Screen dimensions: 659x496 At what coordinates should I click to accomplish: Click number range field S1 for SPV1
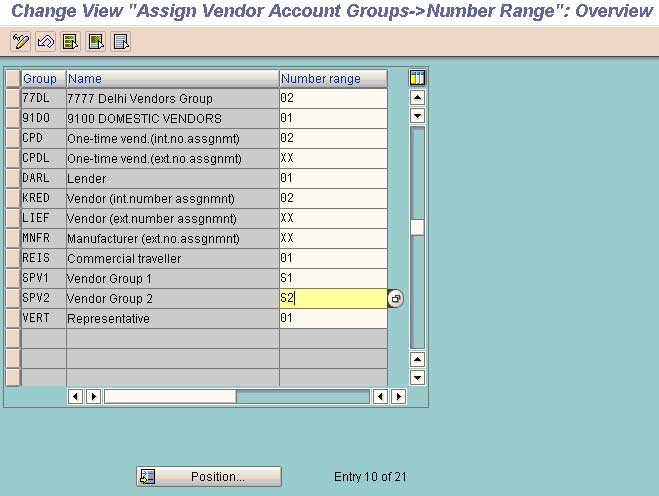coord(333,278)
